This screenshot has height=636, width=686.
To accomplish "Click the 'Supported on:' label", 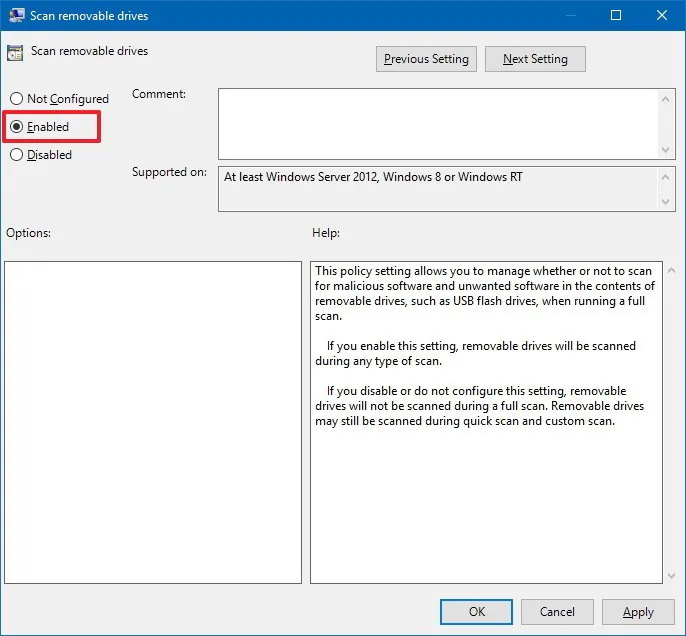I will pyautogui.click(x=169, y=172).
